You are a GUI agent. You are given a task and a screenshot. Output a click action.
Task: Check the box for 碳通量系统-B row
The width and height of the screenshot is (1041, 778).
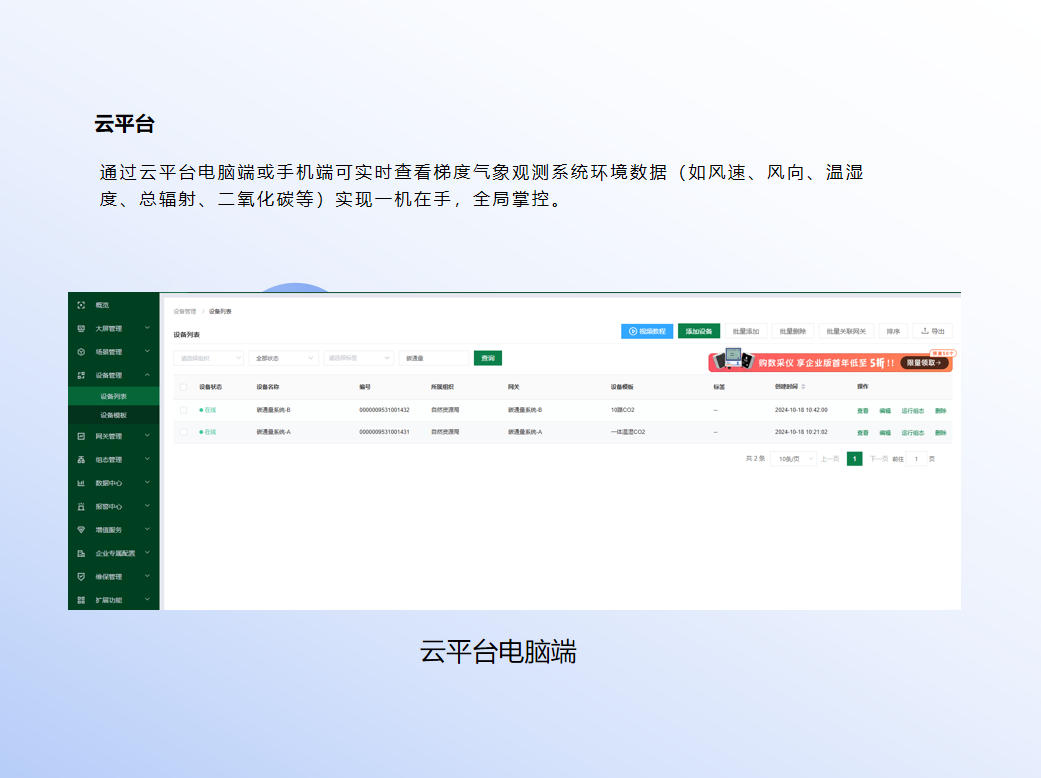tap(183, 410)
